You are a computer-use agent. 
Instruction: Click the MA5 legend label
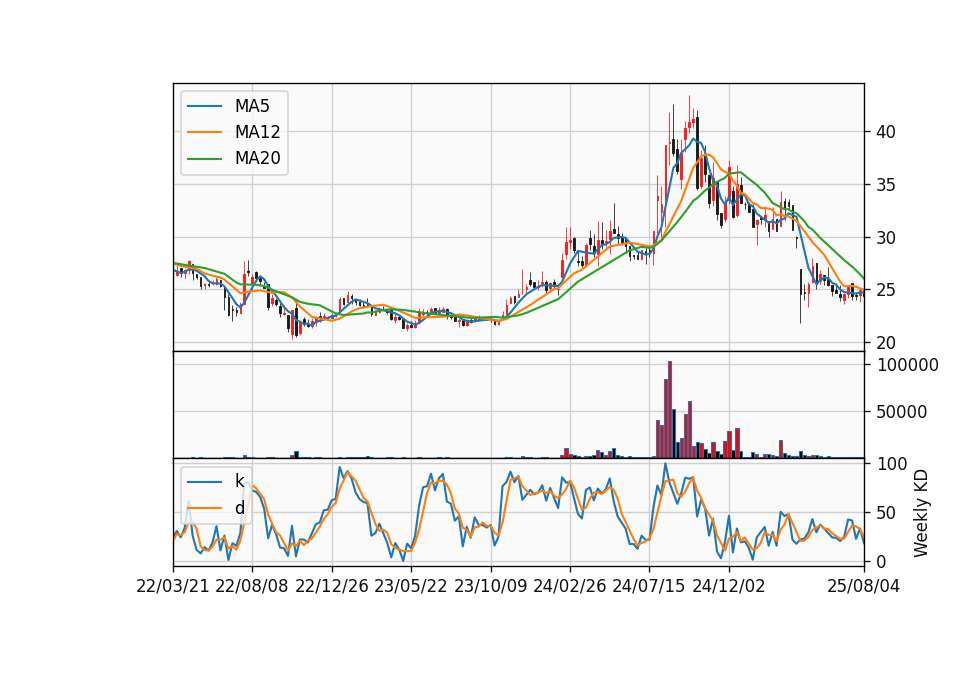(x=252, y=106)
